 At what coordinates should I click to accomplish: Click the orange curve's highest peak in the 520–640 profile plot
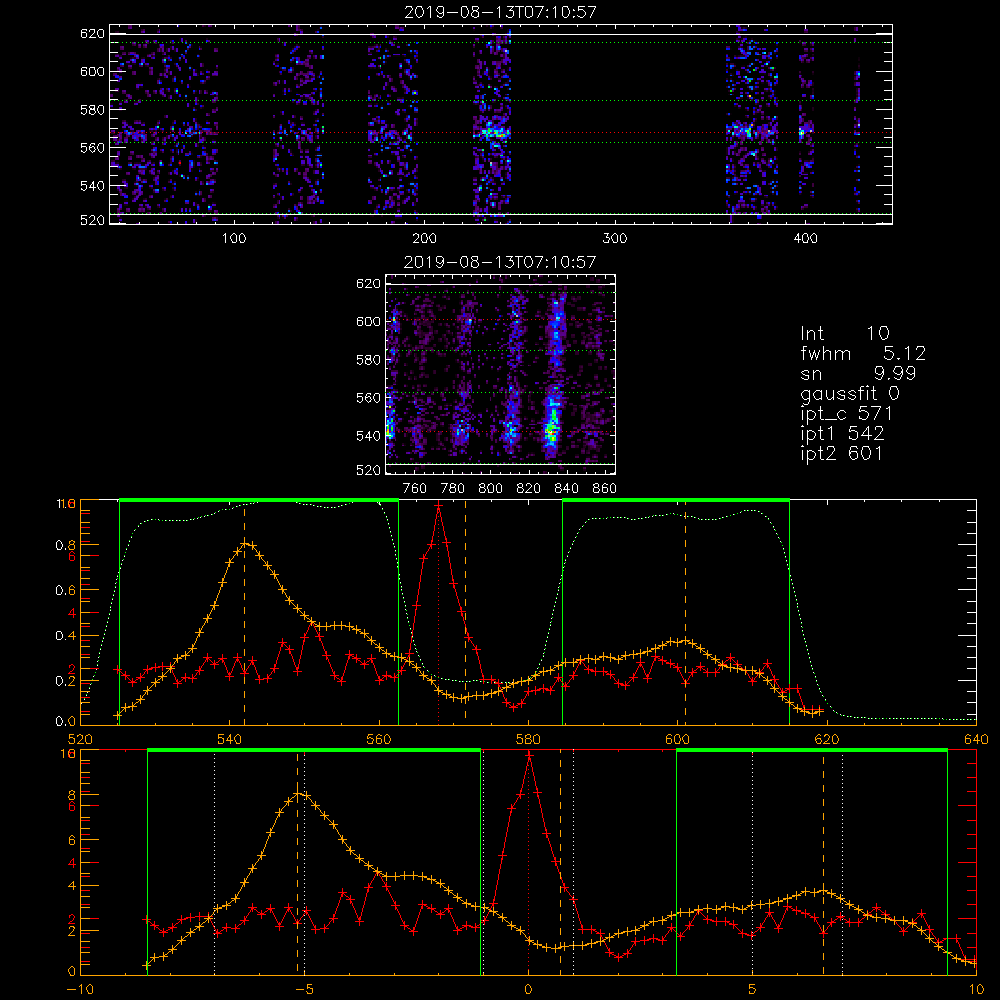tap(245, 543)
